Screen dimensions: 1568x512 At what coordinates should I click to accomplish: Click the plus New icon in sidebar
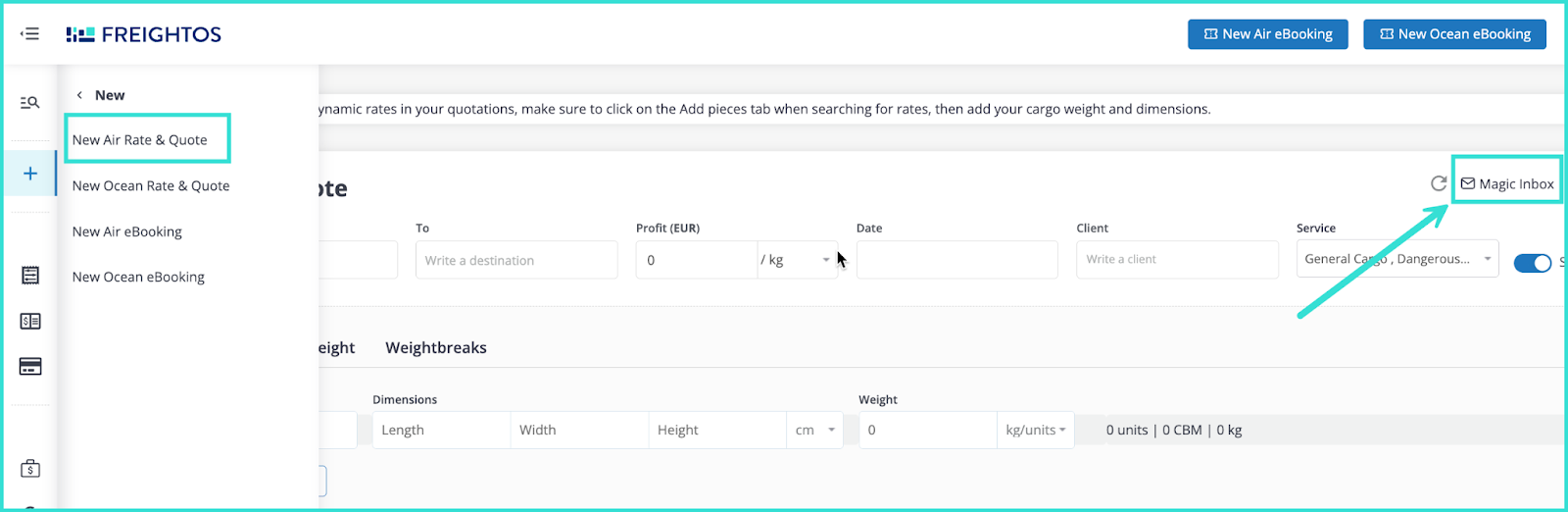tap(30, 174)
